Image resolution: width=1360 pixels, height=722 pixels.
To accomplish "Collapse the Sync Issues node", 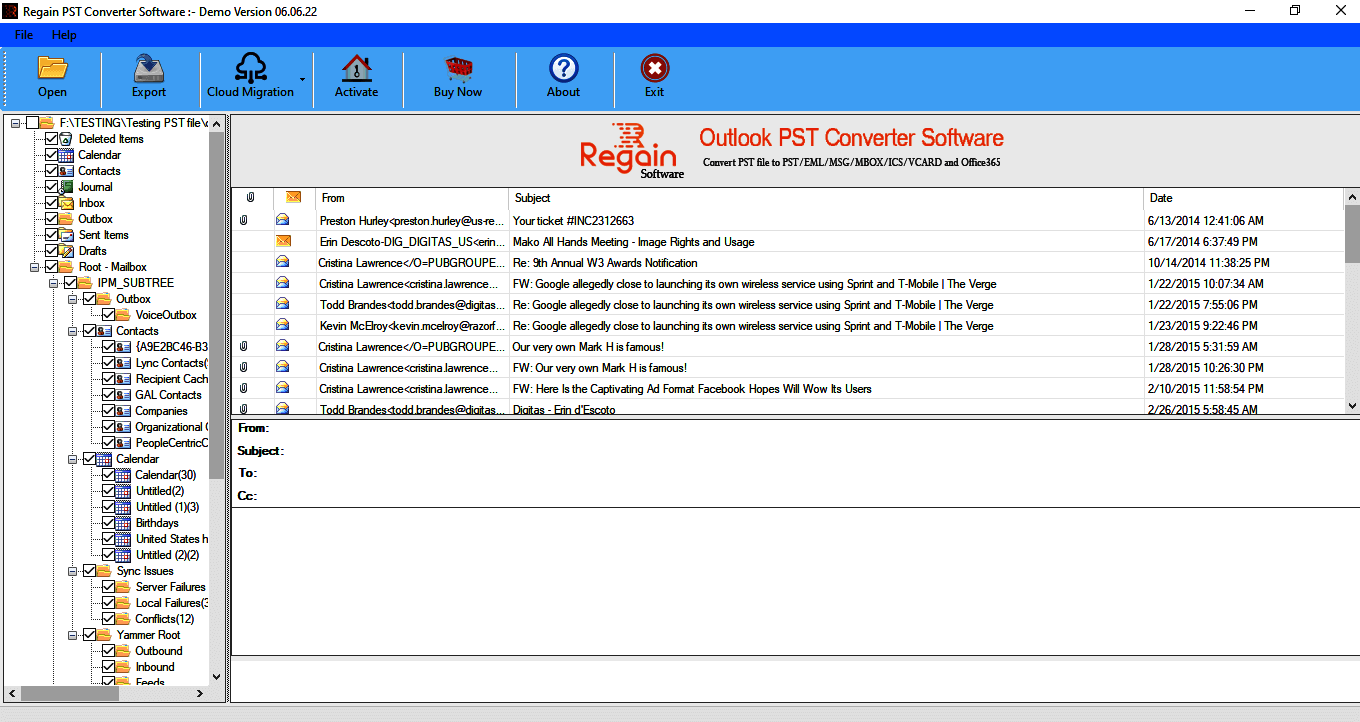I will (73, 571).
